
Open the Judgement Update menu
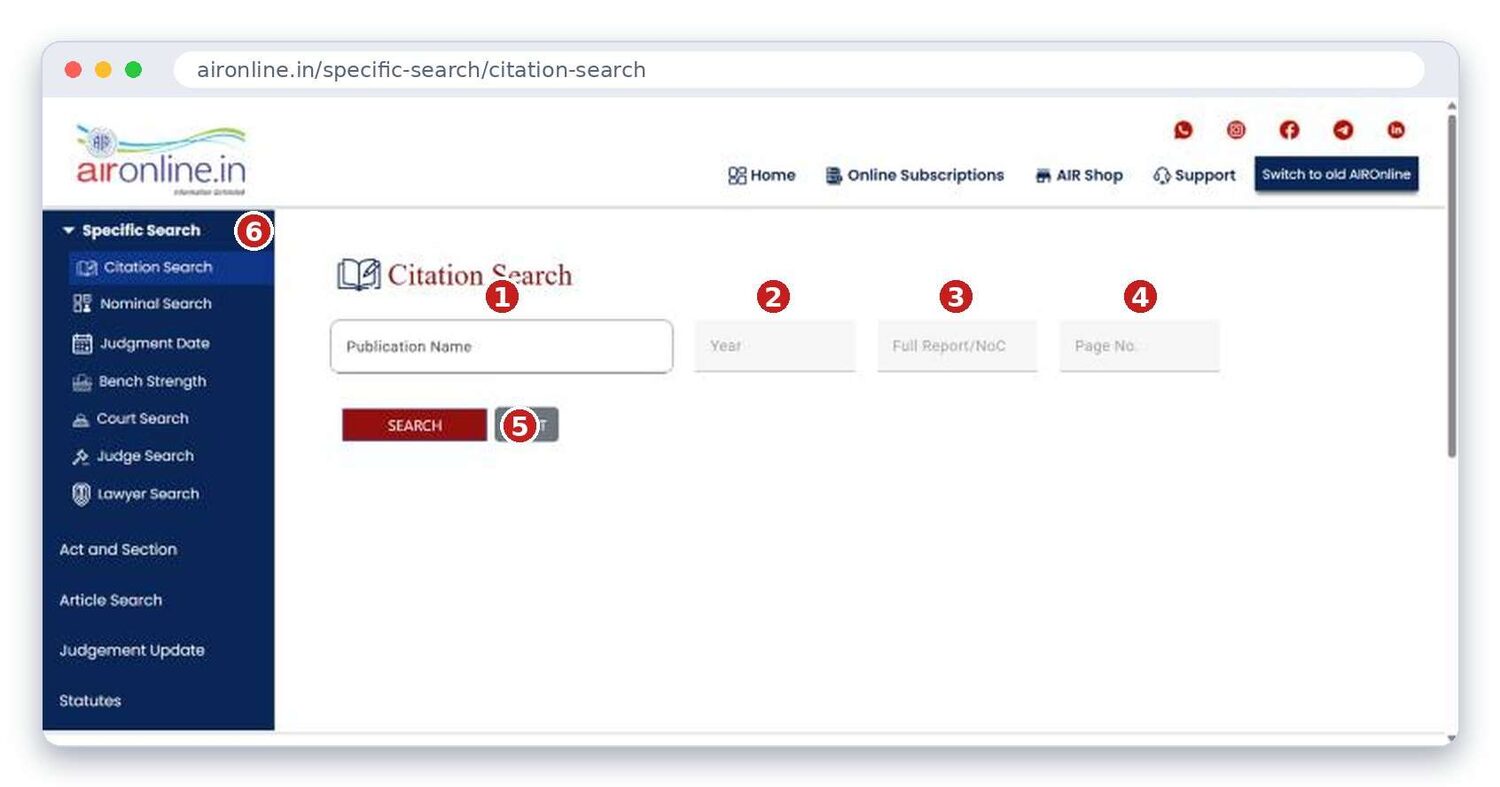(x=131, y=650)
